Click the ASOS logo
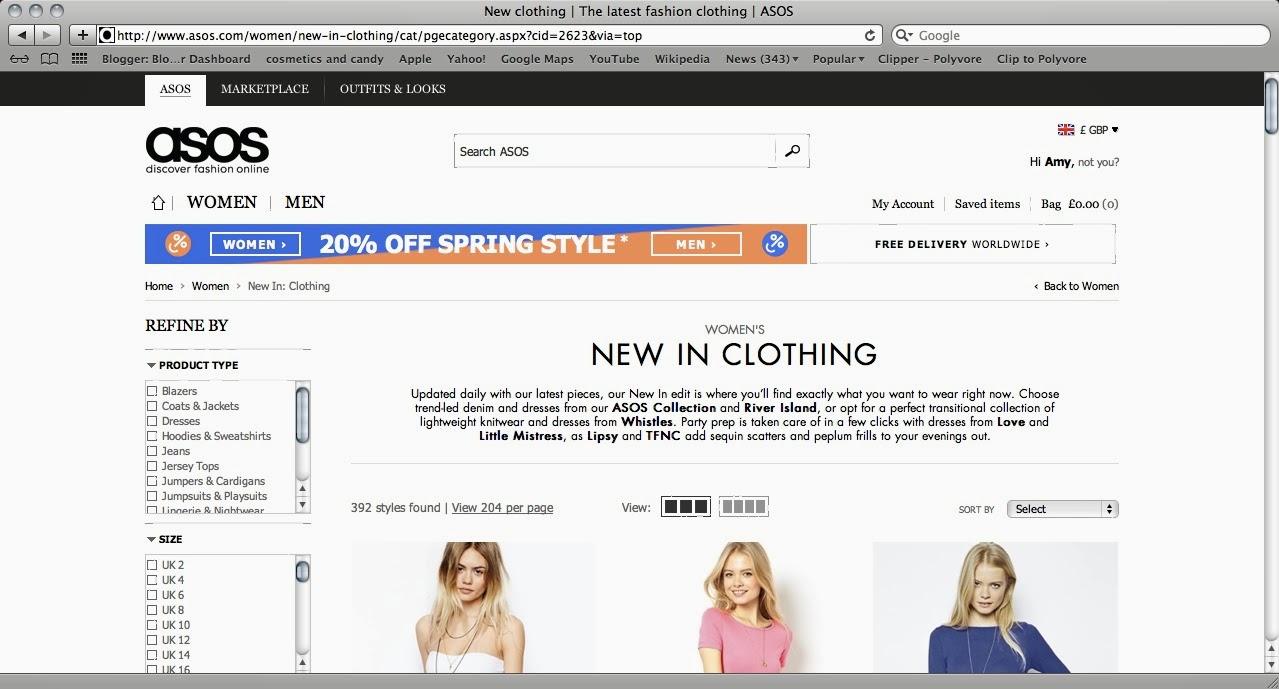Viewport: 1279px width, 689px height. [207, 149]
